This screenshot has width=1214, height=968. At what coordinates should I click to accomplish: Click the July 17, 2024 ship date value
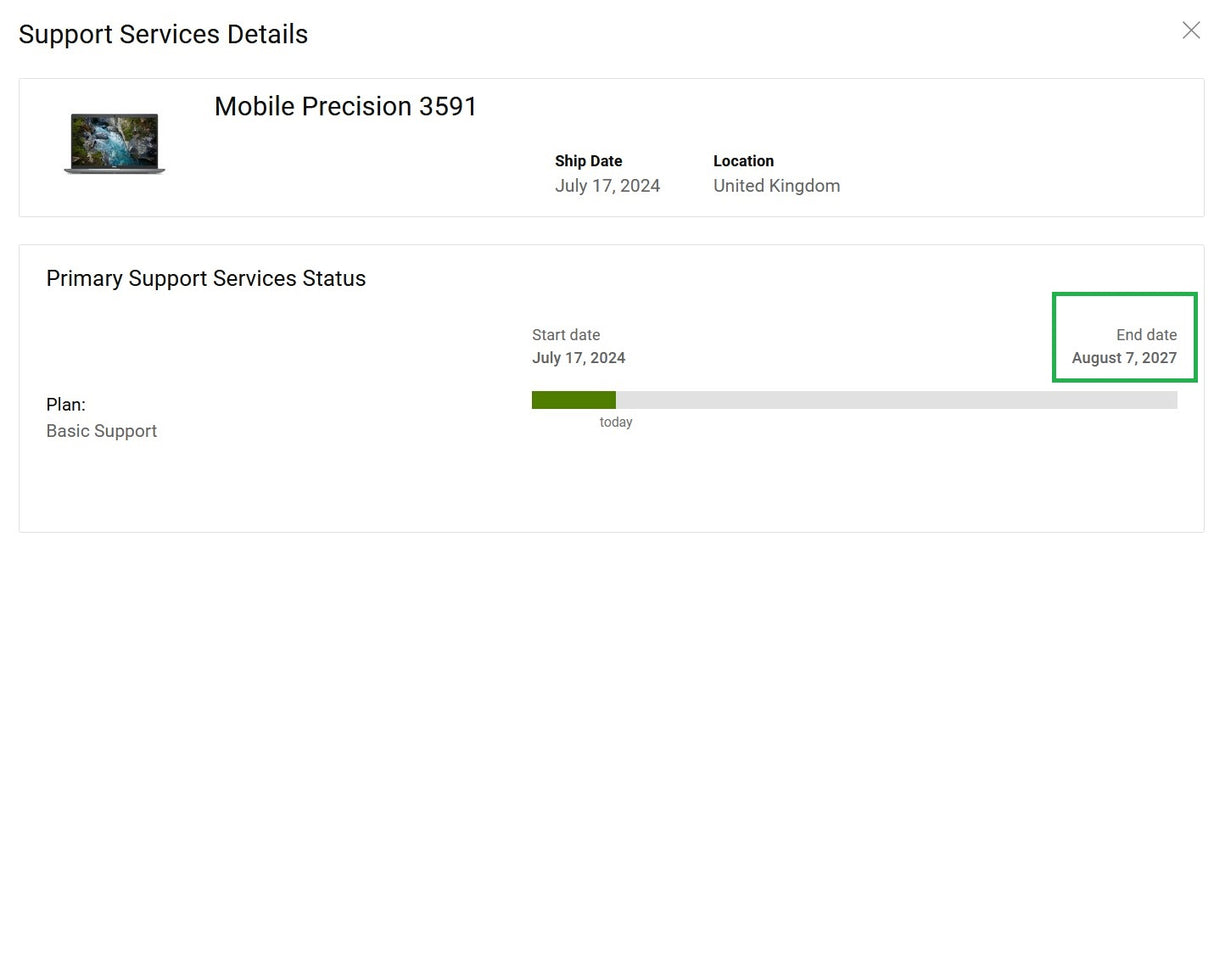point(607,186)
